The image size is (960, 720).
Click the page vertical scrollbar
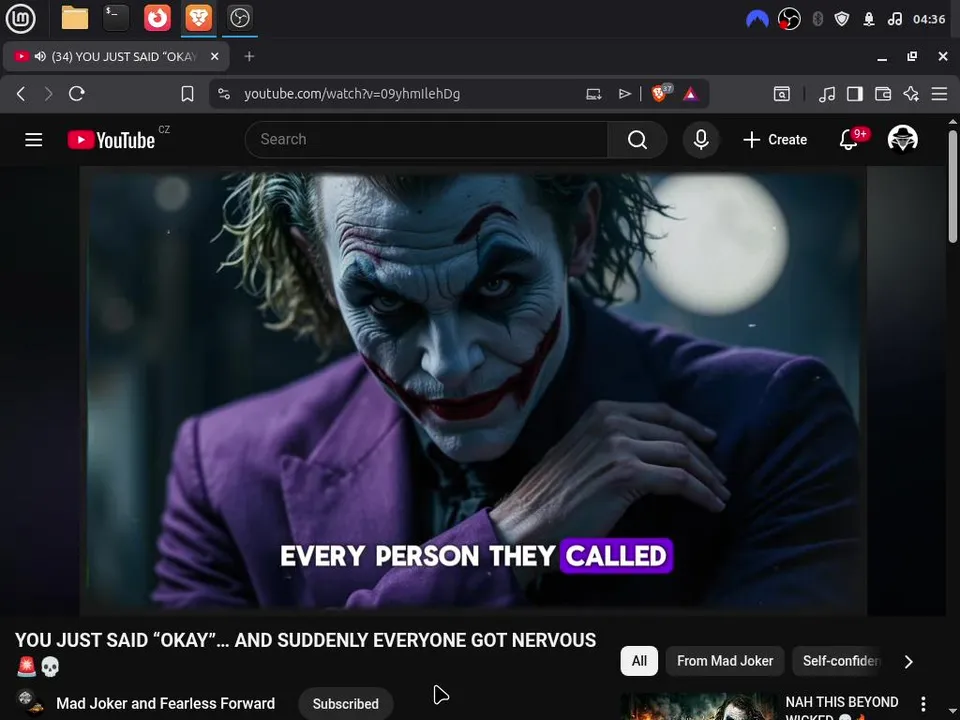[953, 186]
